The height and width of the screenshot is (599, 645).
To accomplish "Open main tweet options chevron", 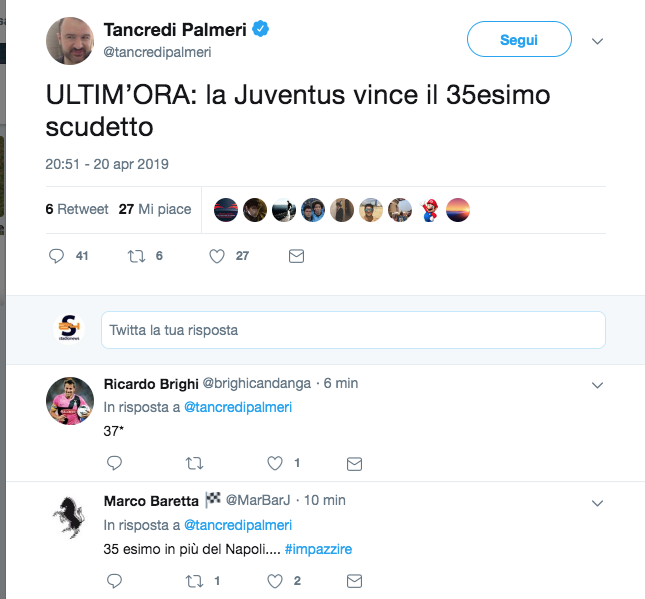I will [x=598, y=41].
